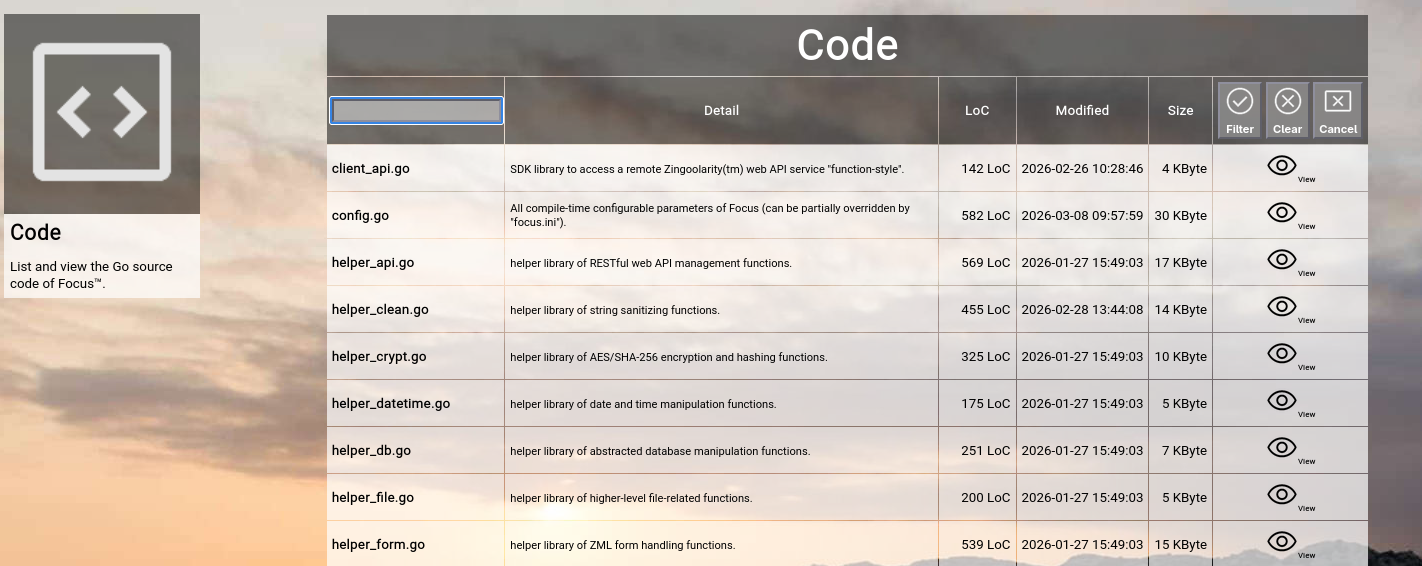Click the View eye icon for helper_api.go
The width and height of the screenshot is (1422, 566).
[1282, 261]
